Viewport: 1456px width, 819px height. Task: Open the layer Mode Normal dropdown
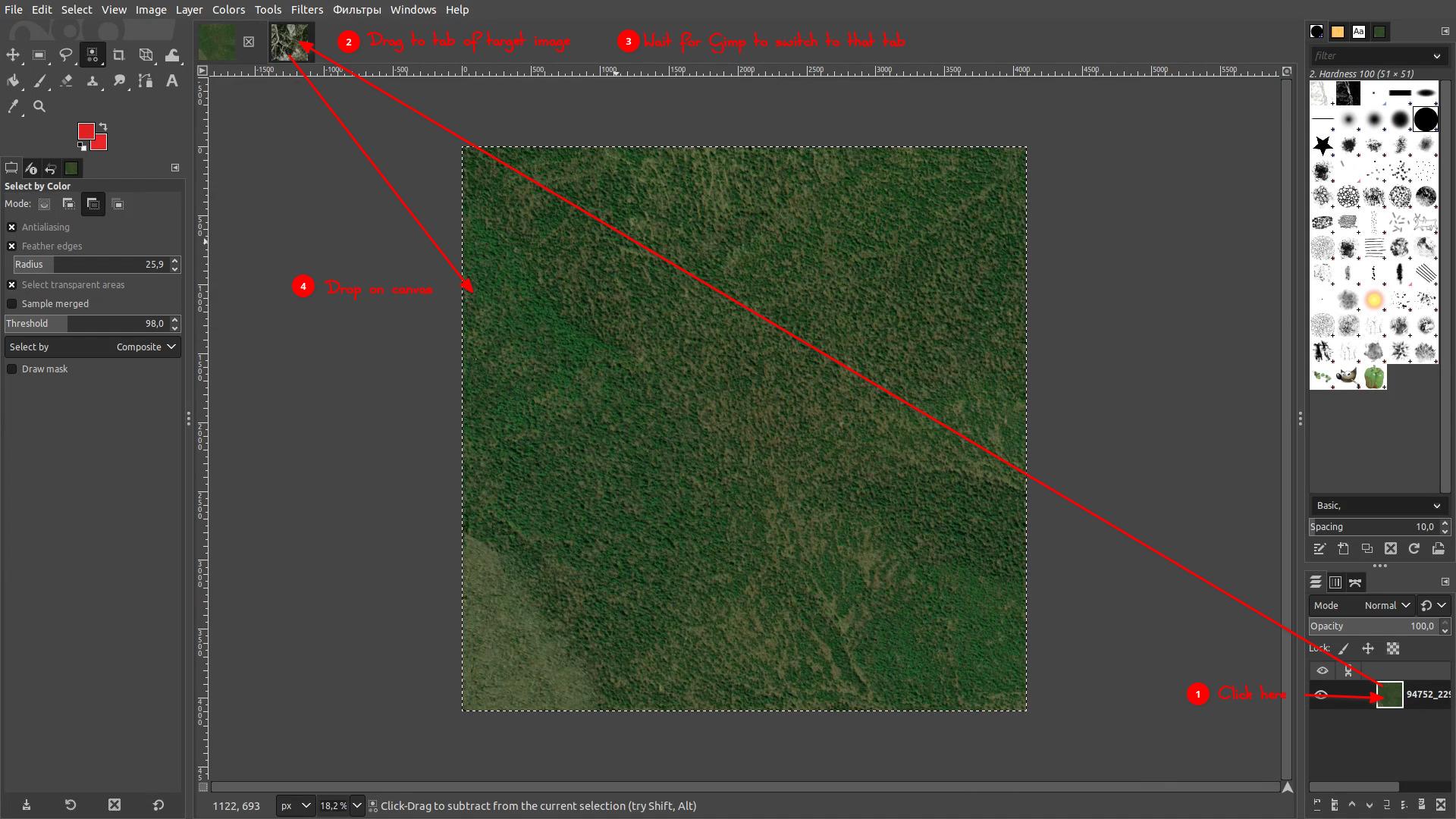point(1362,605)
